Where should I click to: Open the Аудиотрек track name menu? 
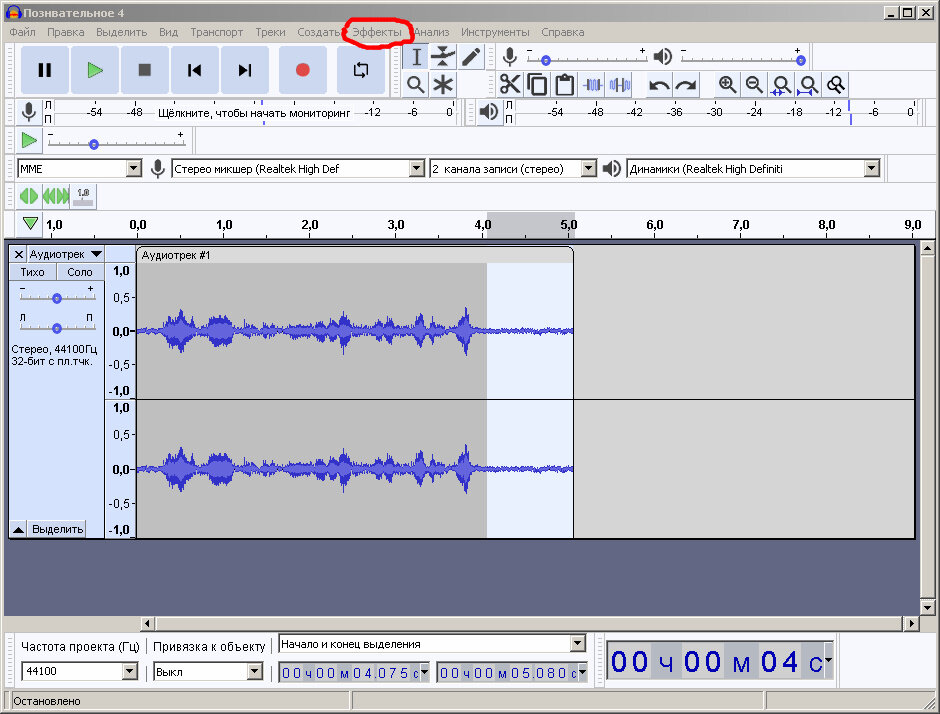(65, 254)
